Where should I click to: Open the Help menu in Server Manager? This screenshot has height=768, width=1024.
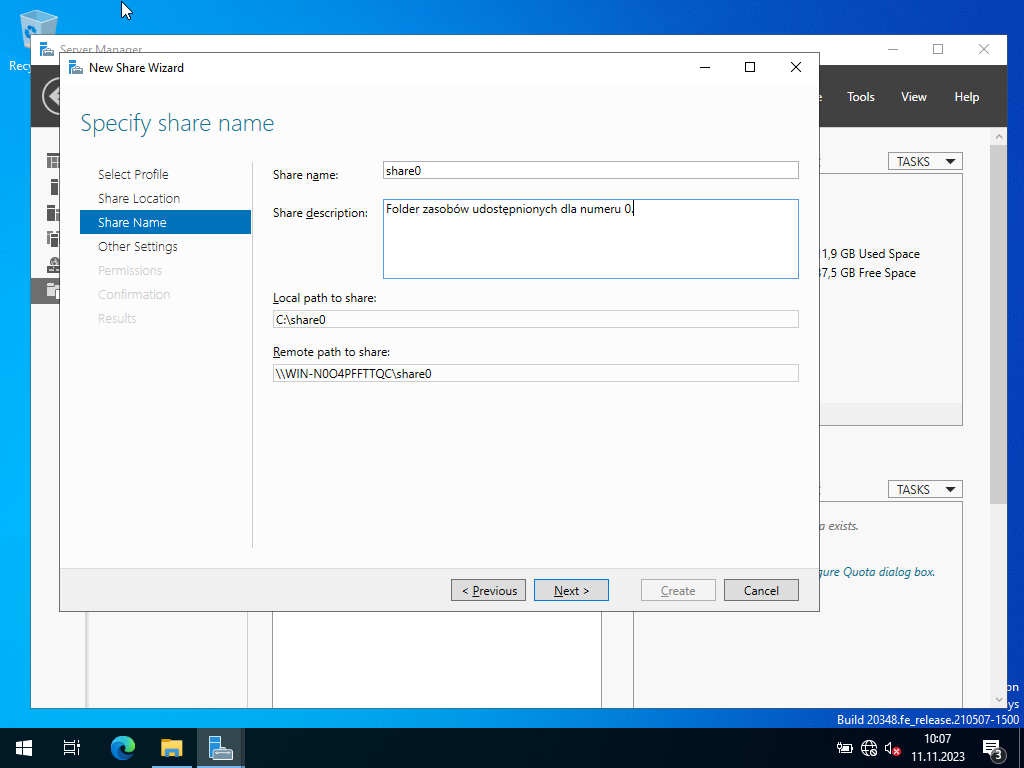[966, 97]
